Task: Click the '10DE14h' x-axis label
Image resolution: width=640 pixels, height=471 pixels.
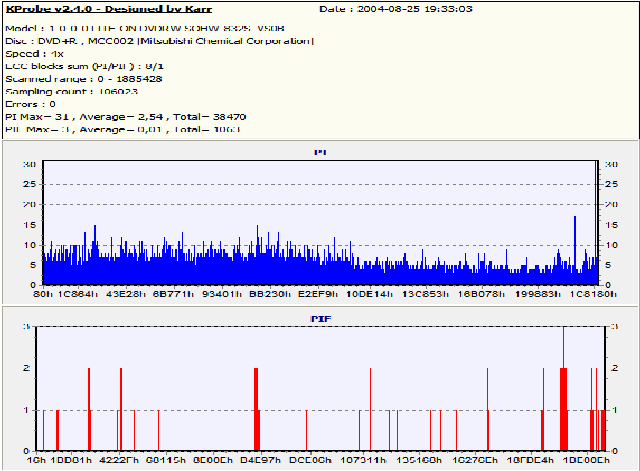Action: pos(369,294)
